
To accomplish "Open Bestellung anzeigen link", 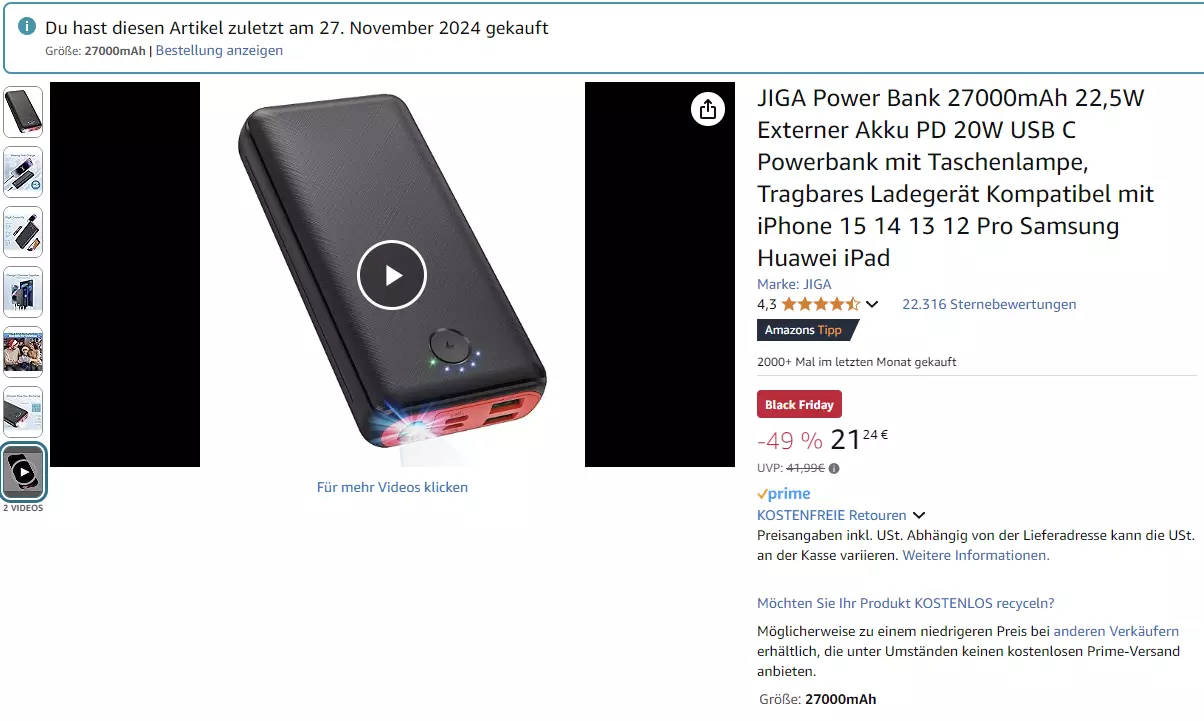I will pyautogui.click(x=219, y=50).
